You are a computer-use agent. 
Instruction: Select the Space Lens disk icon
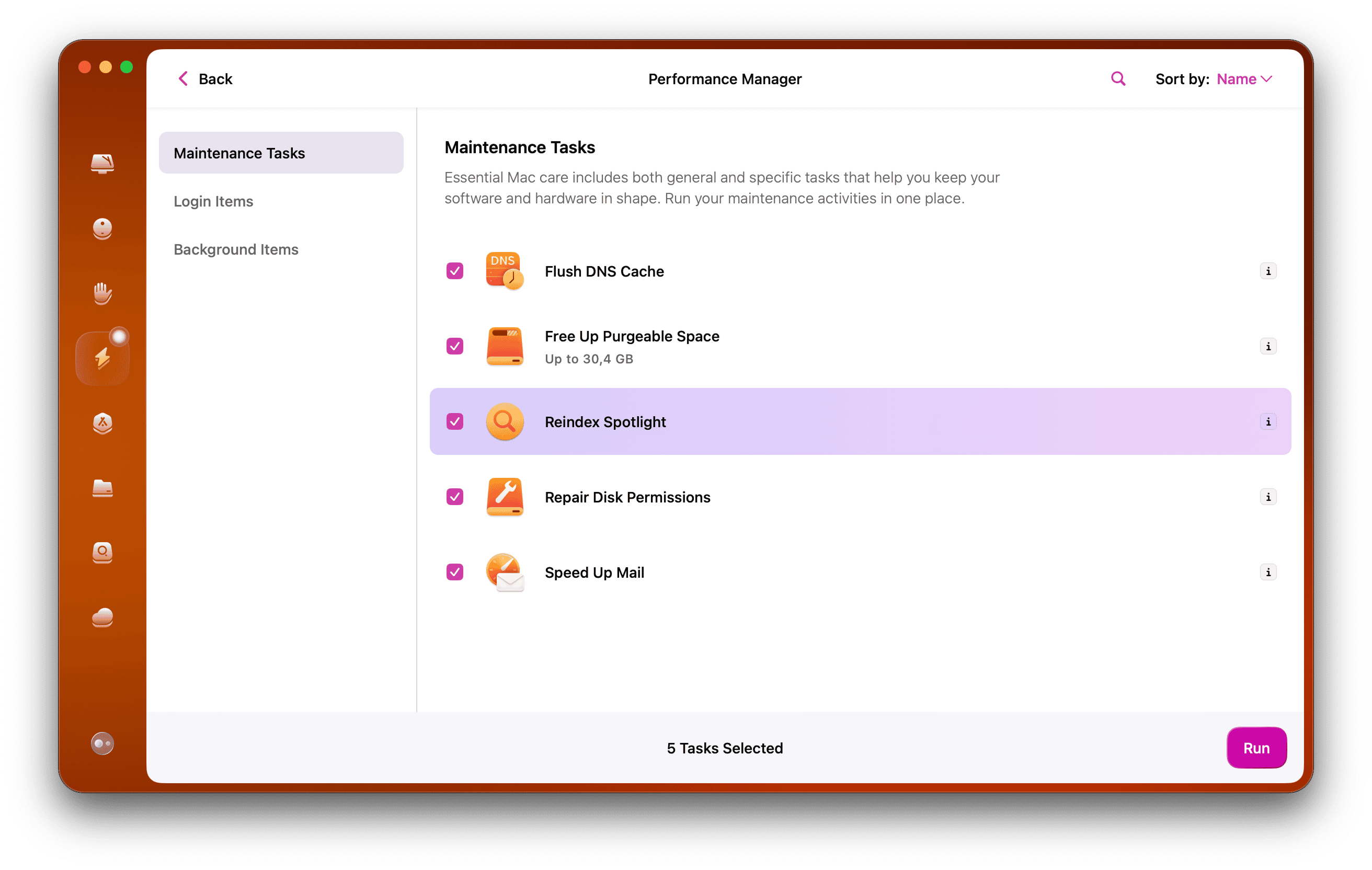pos(102,553)
